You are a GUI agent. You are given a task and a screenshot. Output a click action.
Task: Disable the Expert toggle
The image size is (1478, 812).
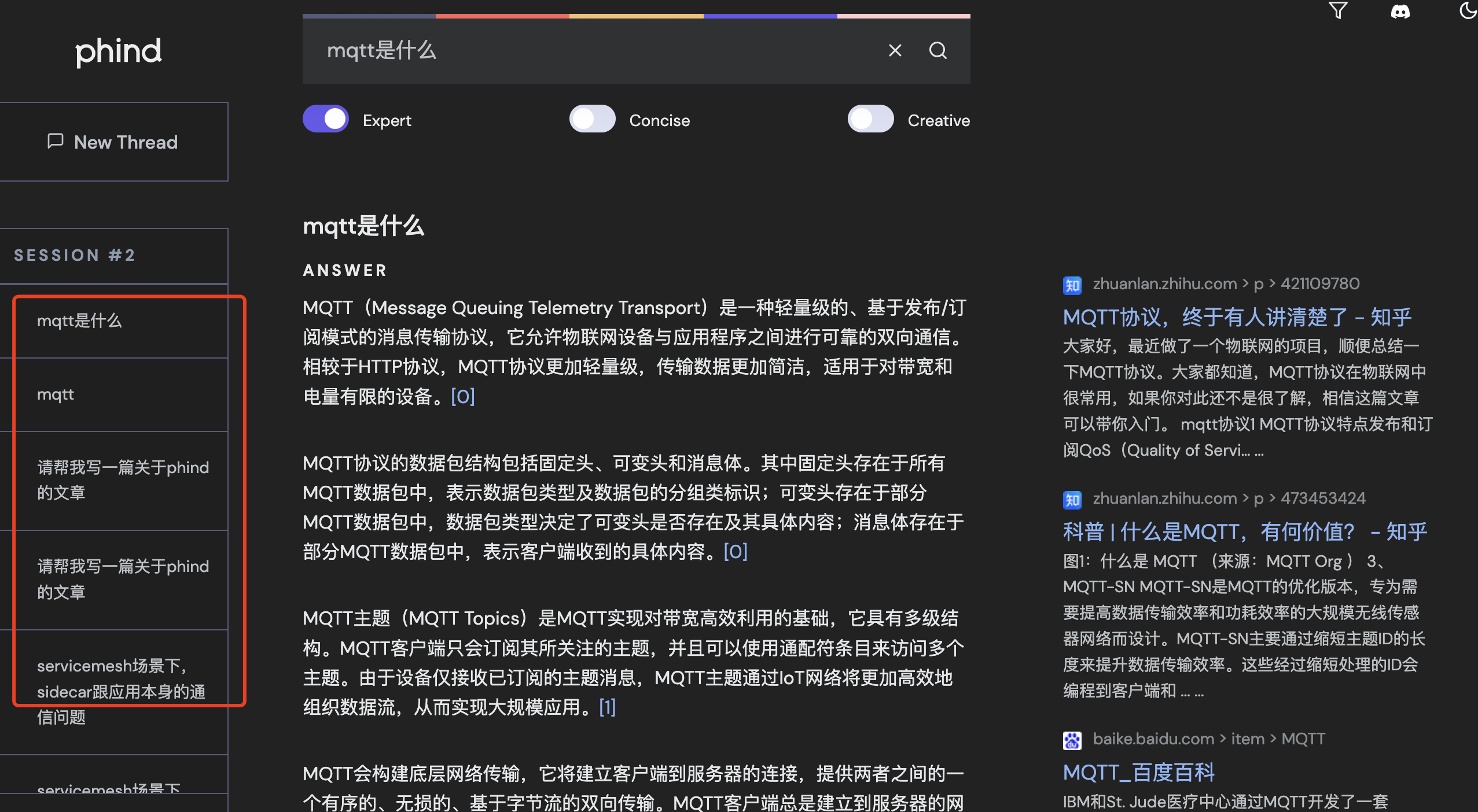pyautogui.click(x=326, y=119)
